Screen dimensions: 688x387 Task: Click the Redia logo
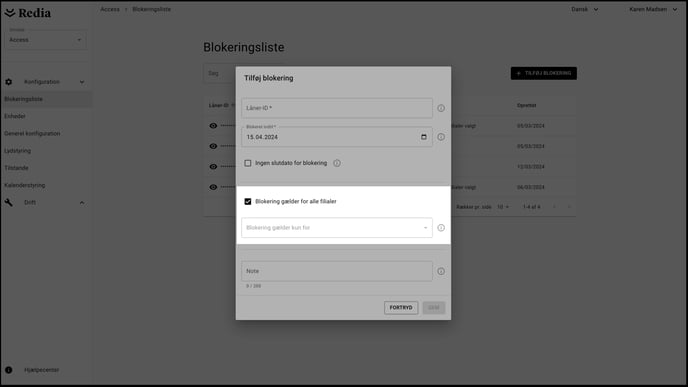pyautogui.click(x=28, y=13)
